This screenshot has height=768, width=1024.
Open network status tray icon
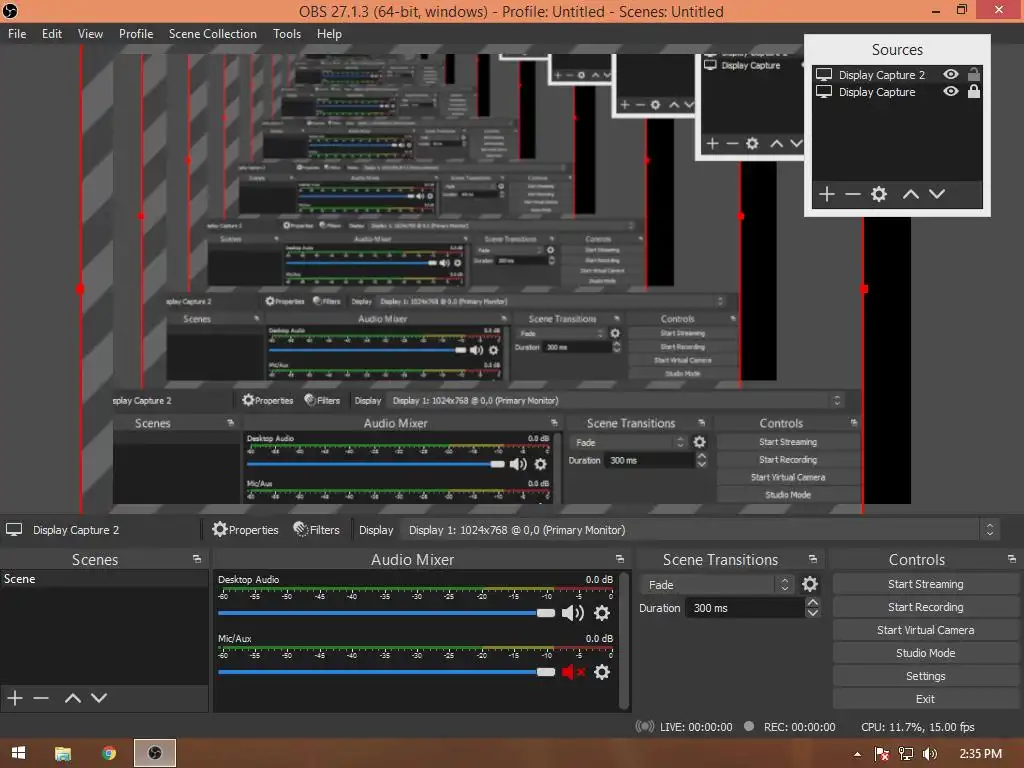pyautogui.click(x=906, y=754)
